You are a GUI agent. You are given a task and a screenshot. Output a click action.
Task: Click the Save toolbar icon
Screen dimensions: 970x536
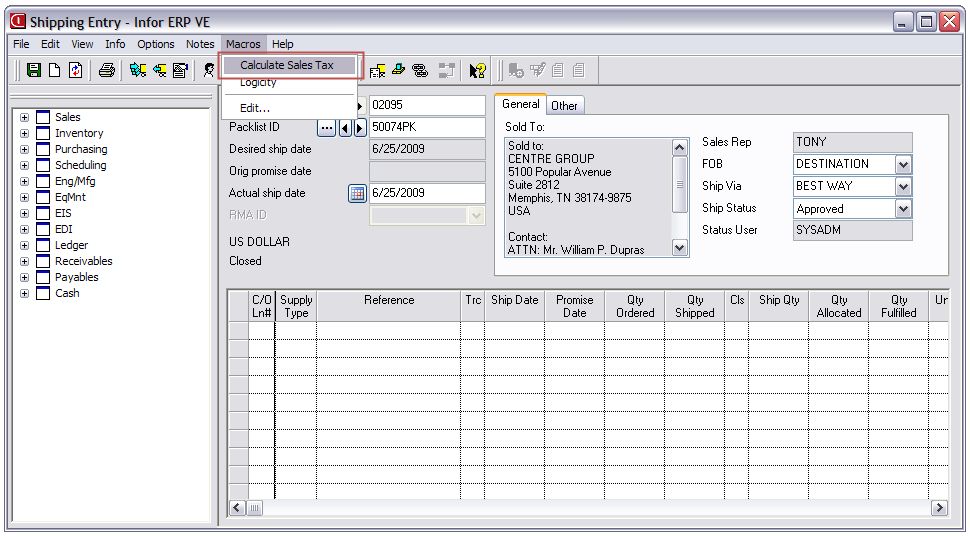tap(33, 70)
